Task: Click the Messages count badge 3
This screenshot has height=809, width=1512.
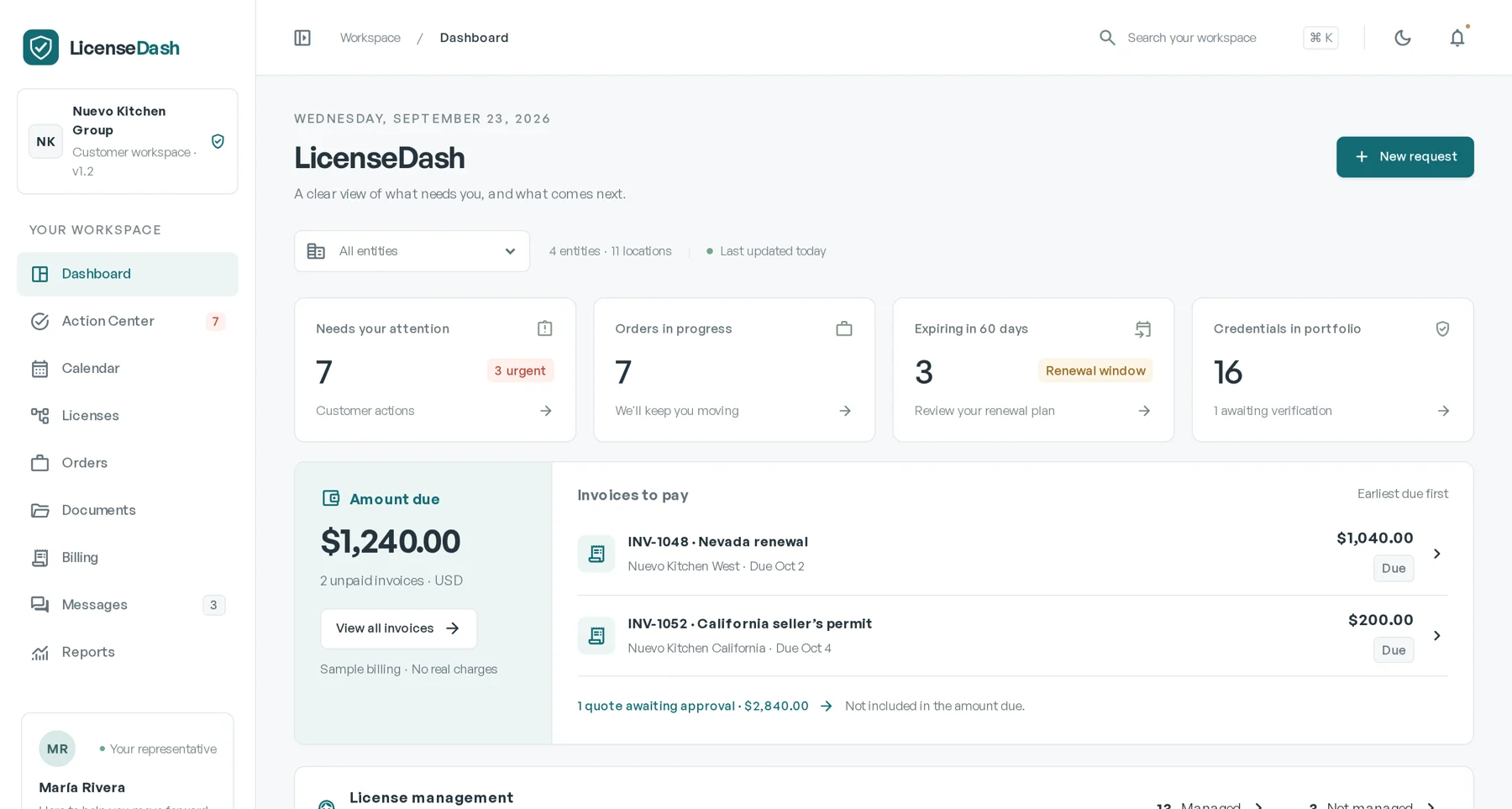Action: tap(213, 605)
